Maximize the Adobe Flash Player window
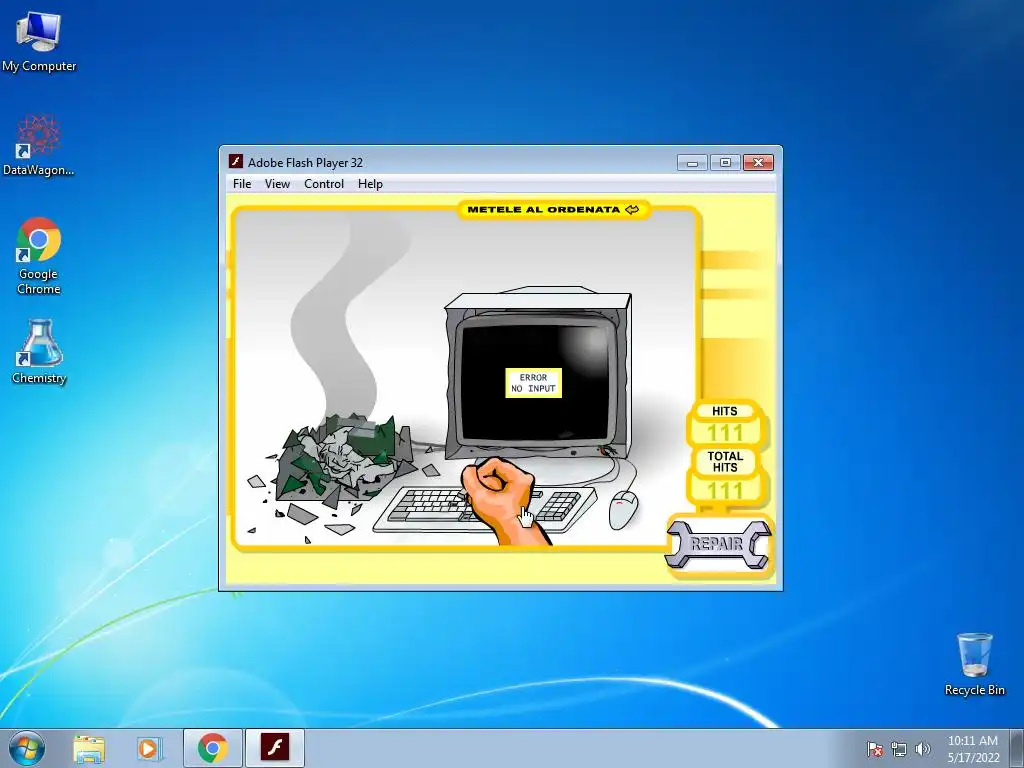The height and width of the screenshot is (768, 1024). click(725, 163)
